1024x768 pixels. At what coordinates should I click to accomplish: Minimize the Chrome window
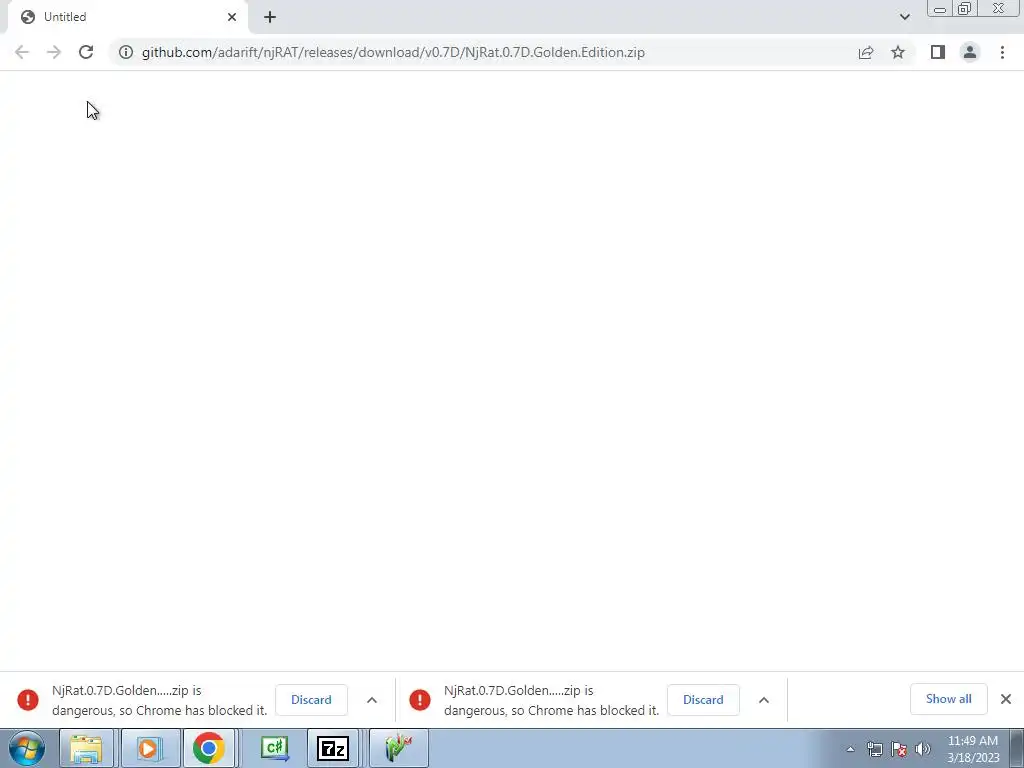tap(940, 9)
